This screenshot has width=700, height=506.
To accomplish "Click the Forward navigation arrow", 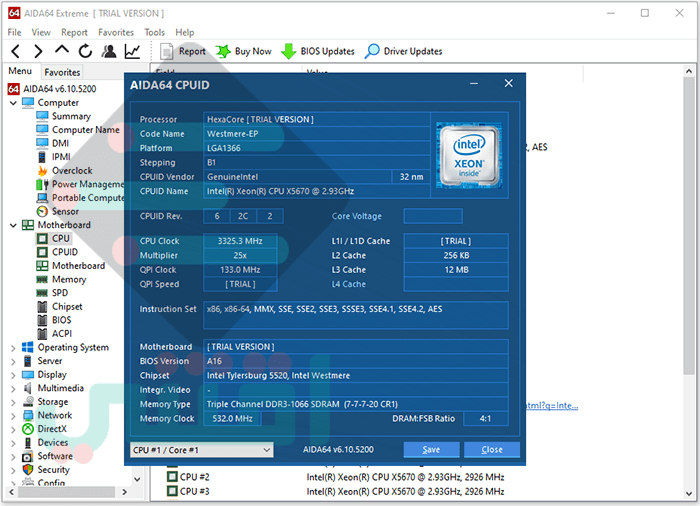I will (38, 51).
